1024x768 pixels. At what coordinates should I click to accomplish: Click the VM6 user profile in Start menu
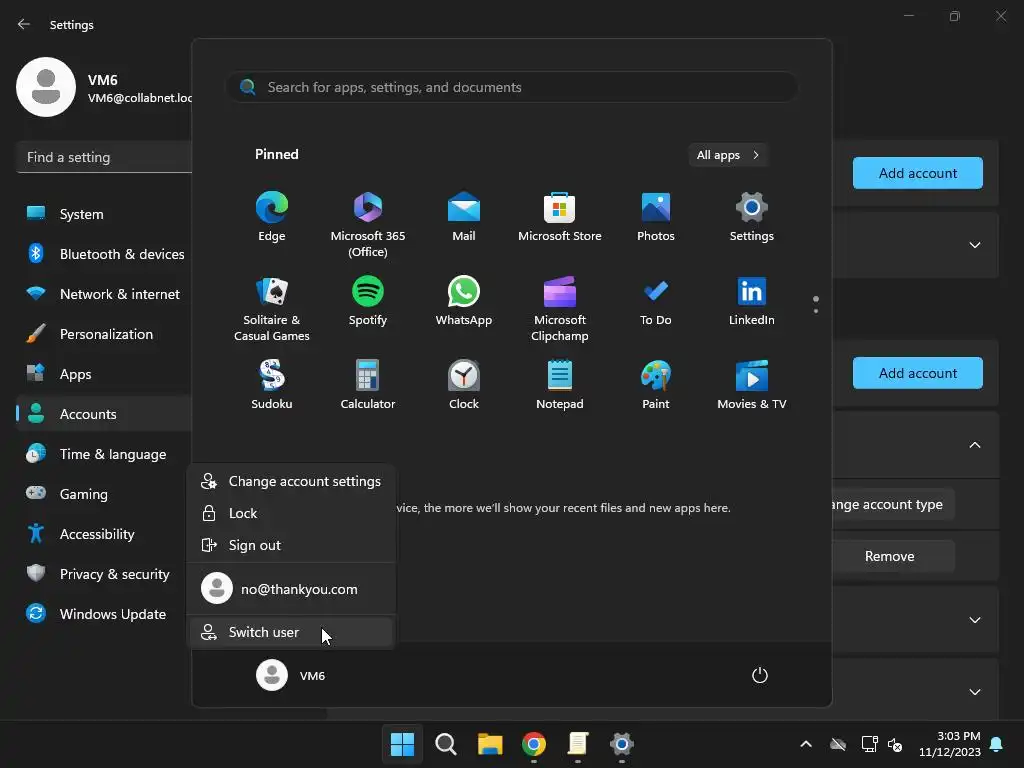point(291,675)
